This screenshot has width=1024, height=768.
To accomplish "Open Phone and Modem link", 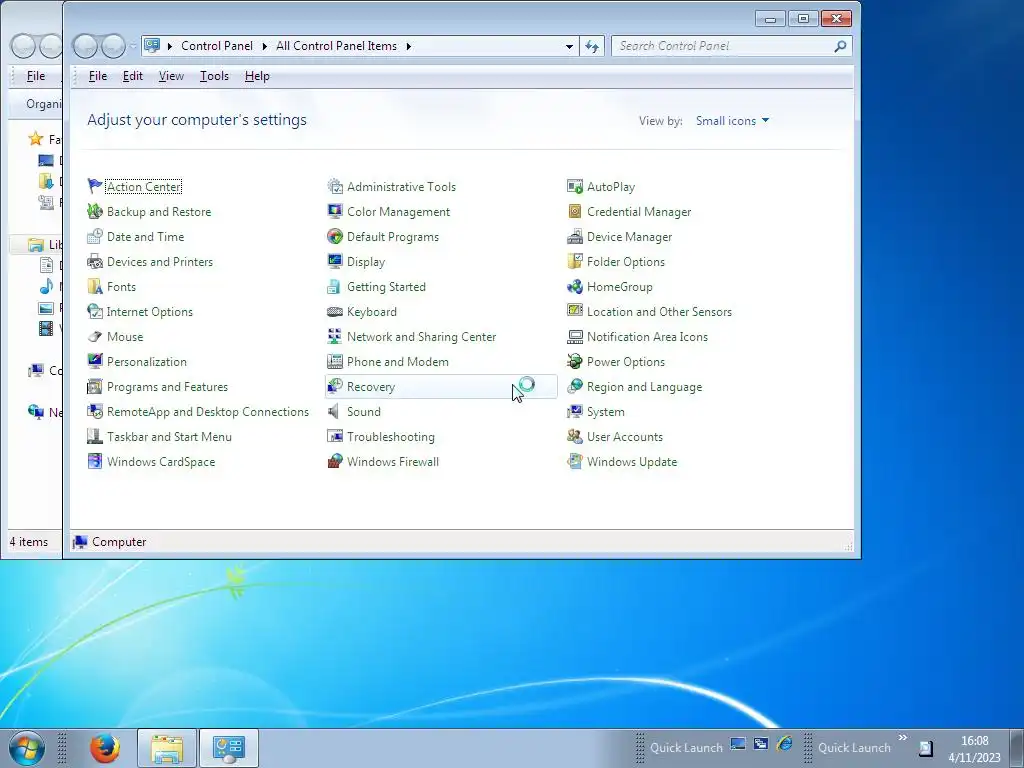I will [398, 362].
